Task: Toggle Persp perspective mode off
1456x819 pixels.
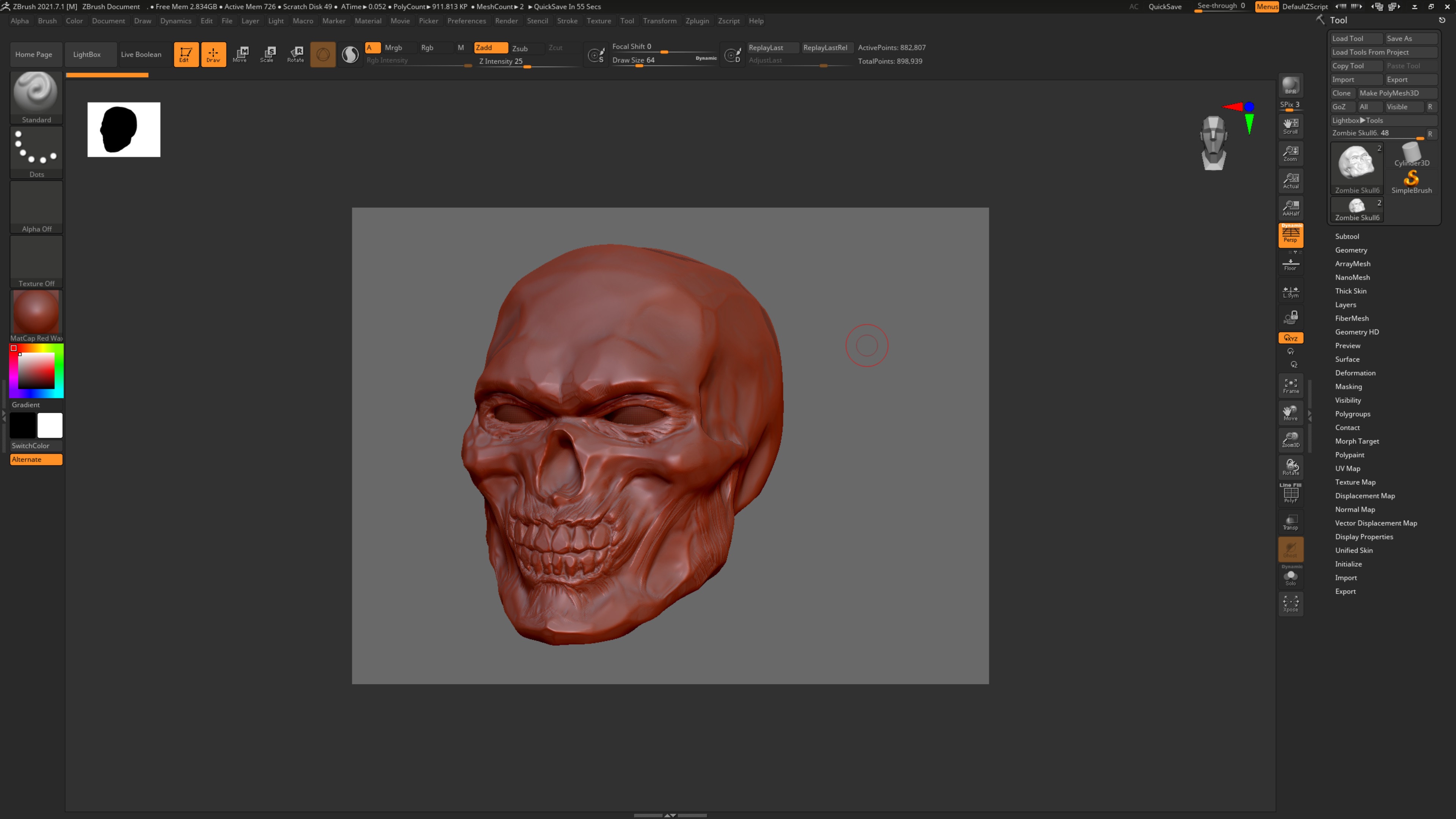Action: (1290, 235)
